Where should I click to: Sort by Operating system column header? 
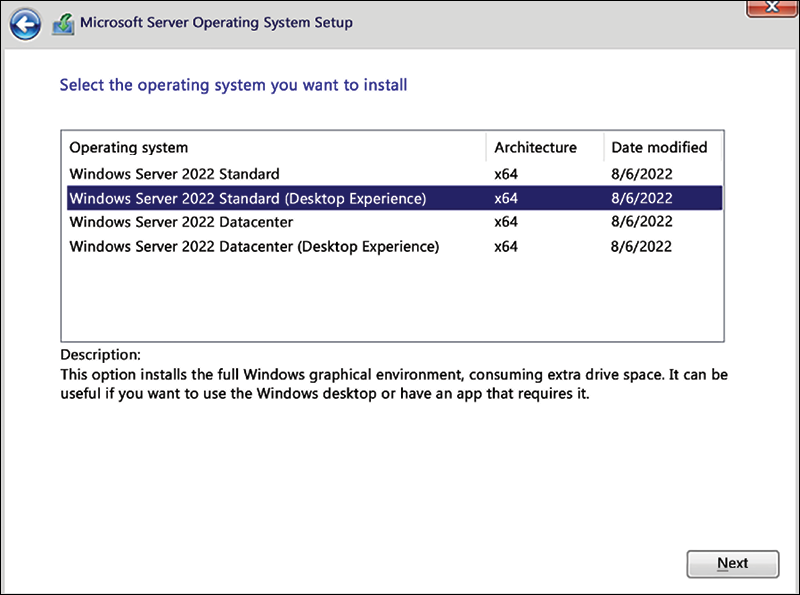tap(274, 147)
